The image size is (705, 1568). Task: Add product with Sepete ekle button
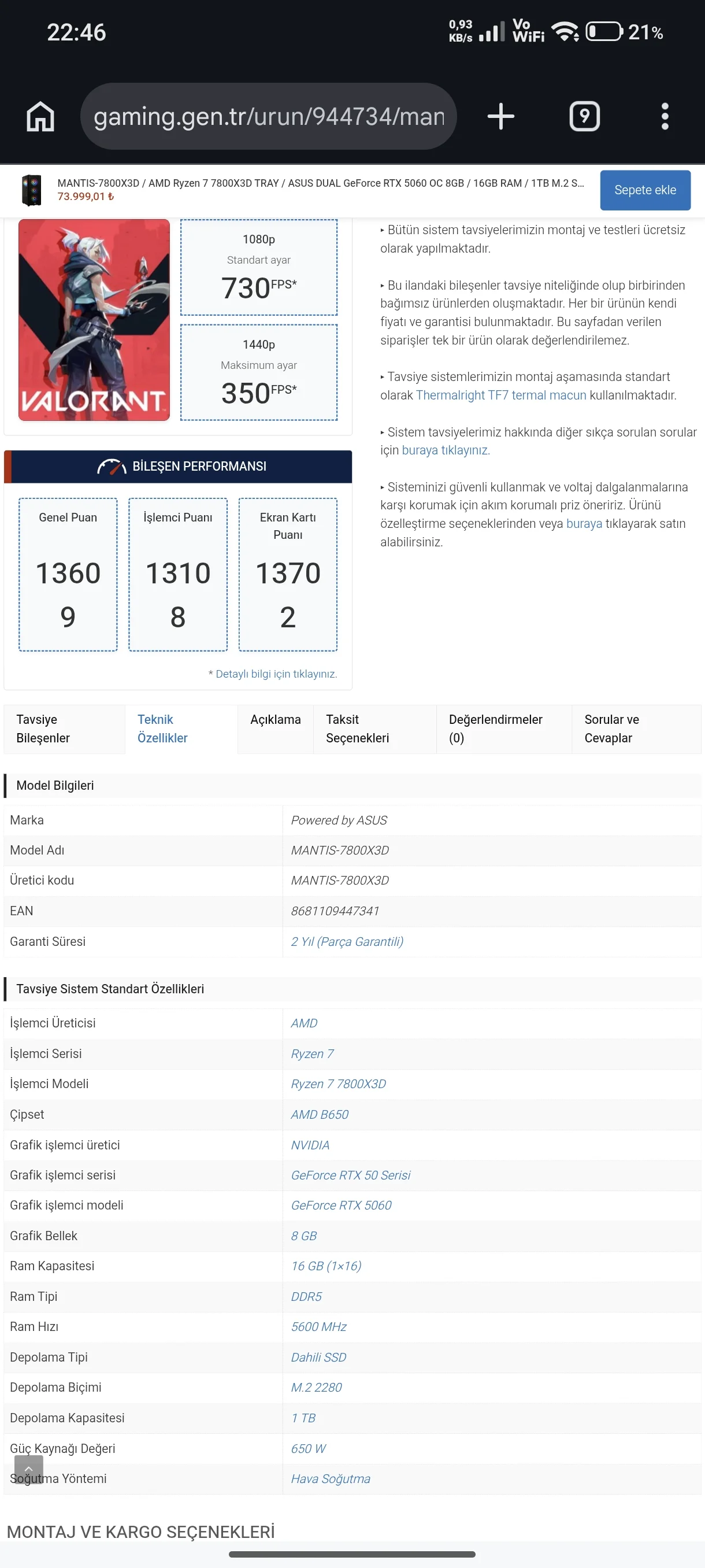coord(645,190)
